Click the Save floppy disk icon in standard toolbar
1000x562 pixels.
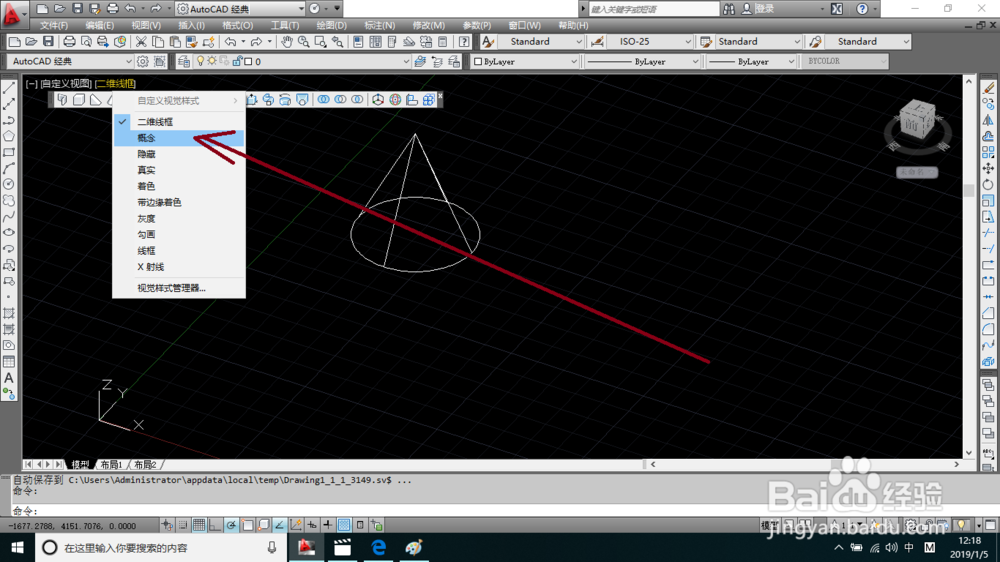point(48,42)
